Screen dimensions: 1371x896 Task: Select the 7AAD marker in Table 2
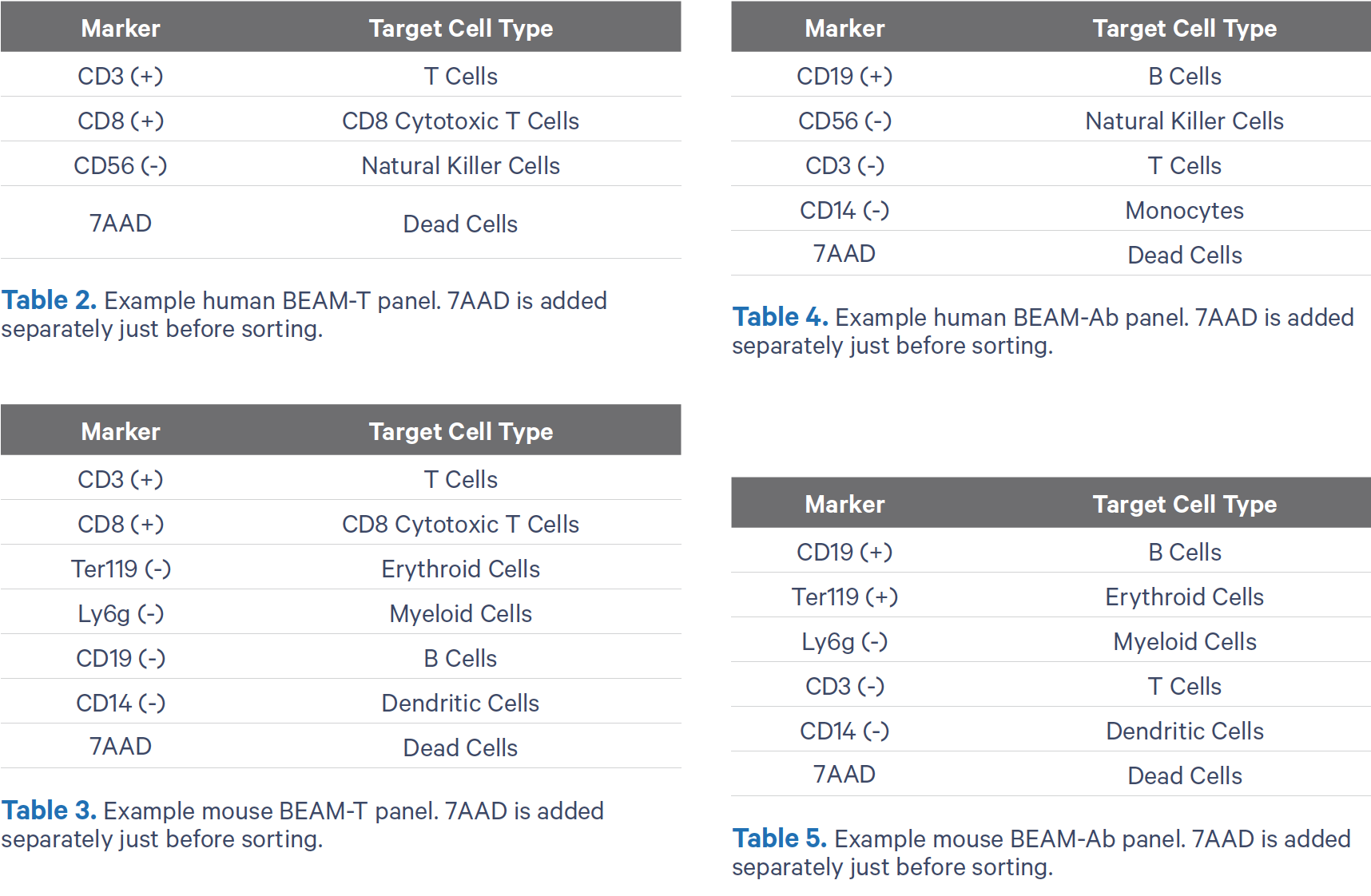pyautogui.click(x=121, y=223)
